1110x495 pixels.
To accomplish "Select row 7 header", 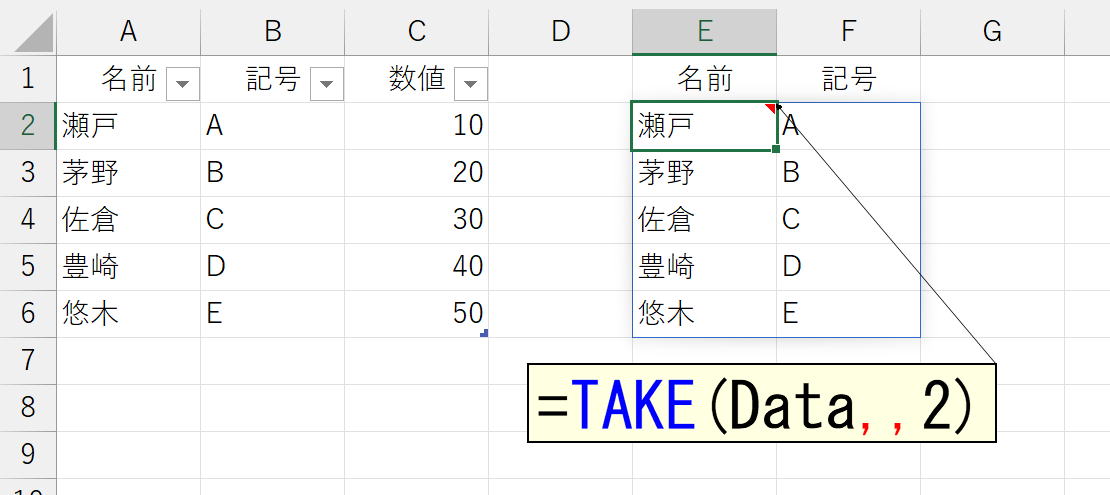I will 28,361.
